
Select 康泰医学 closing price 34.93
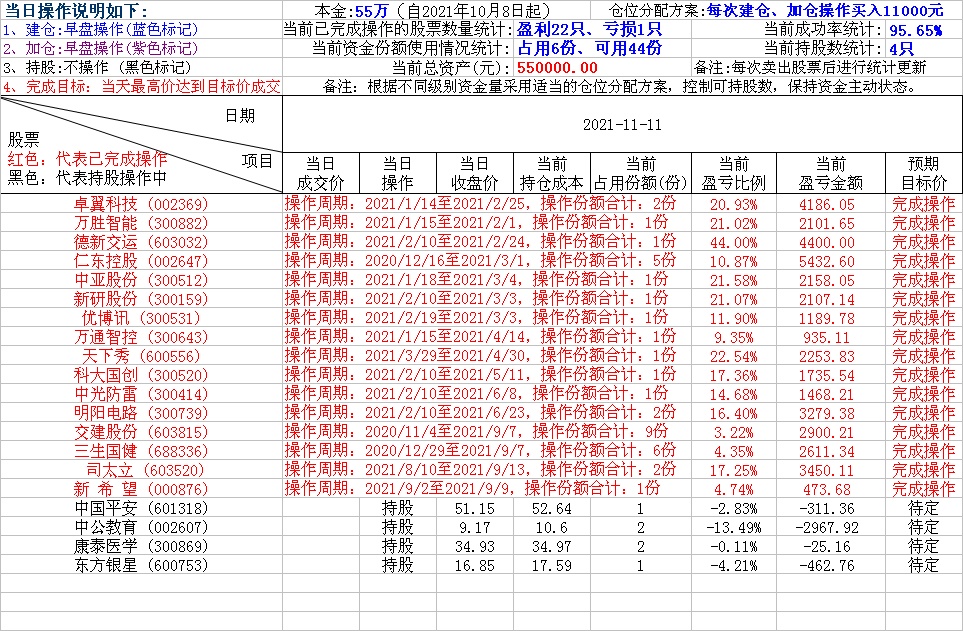(475, 547)
